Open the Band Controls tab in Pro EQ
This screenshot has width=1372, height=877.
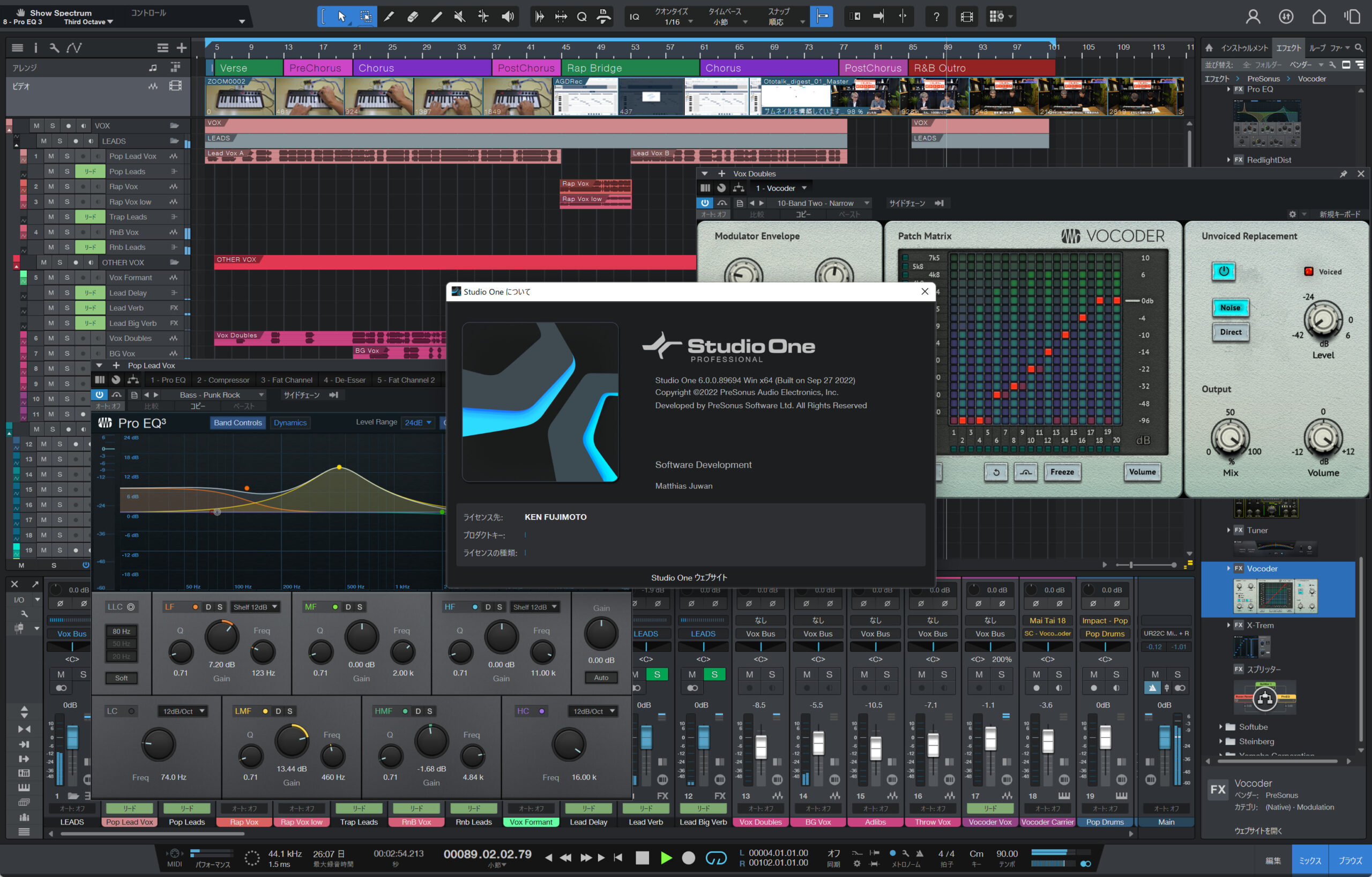237,423
